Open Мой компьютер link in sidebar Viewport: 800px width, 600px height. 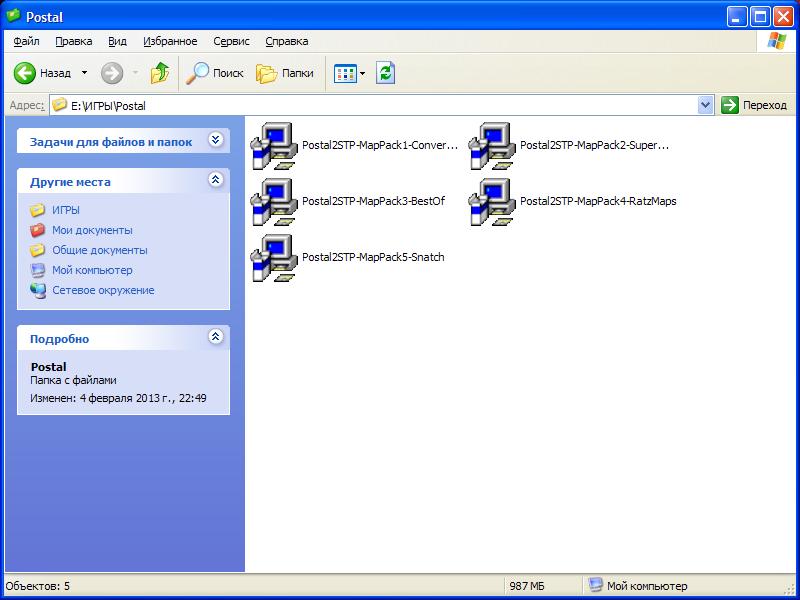[x=92, y=270]
